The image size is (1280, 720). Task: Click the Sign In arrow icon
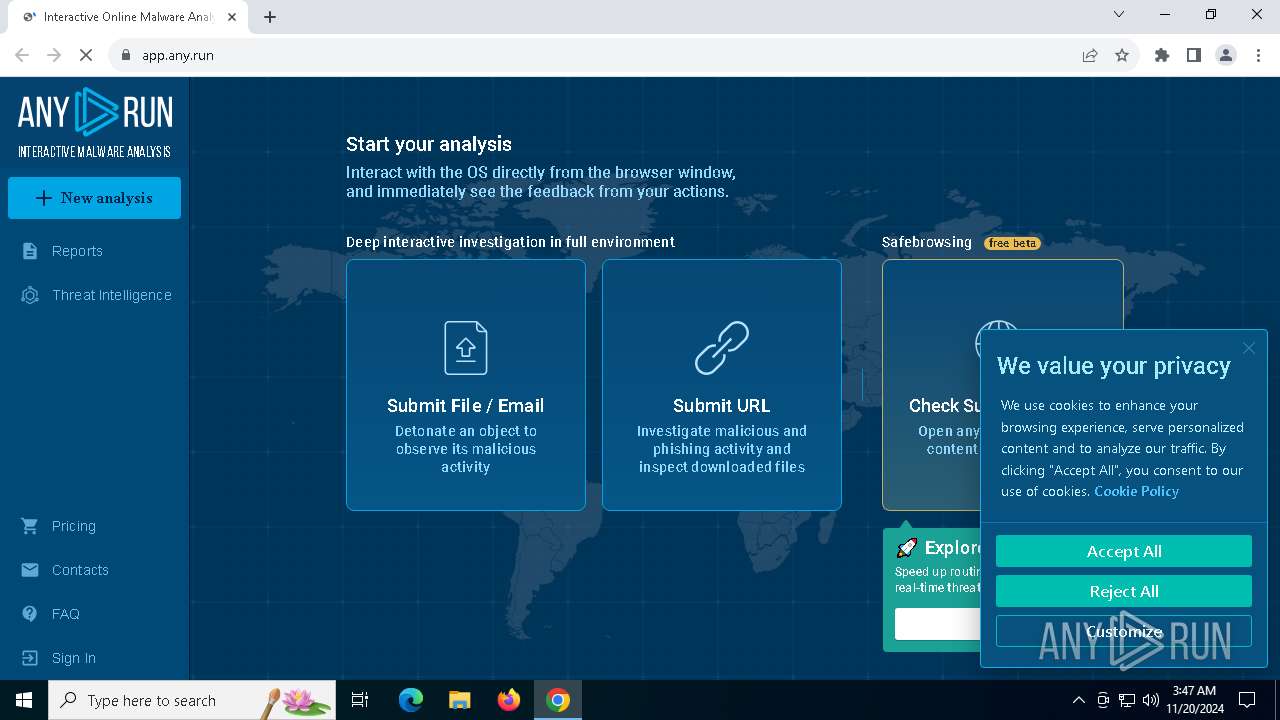[x=30, y=658]
